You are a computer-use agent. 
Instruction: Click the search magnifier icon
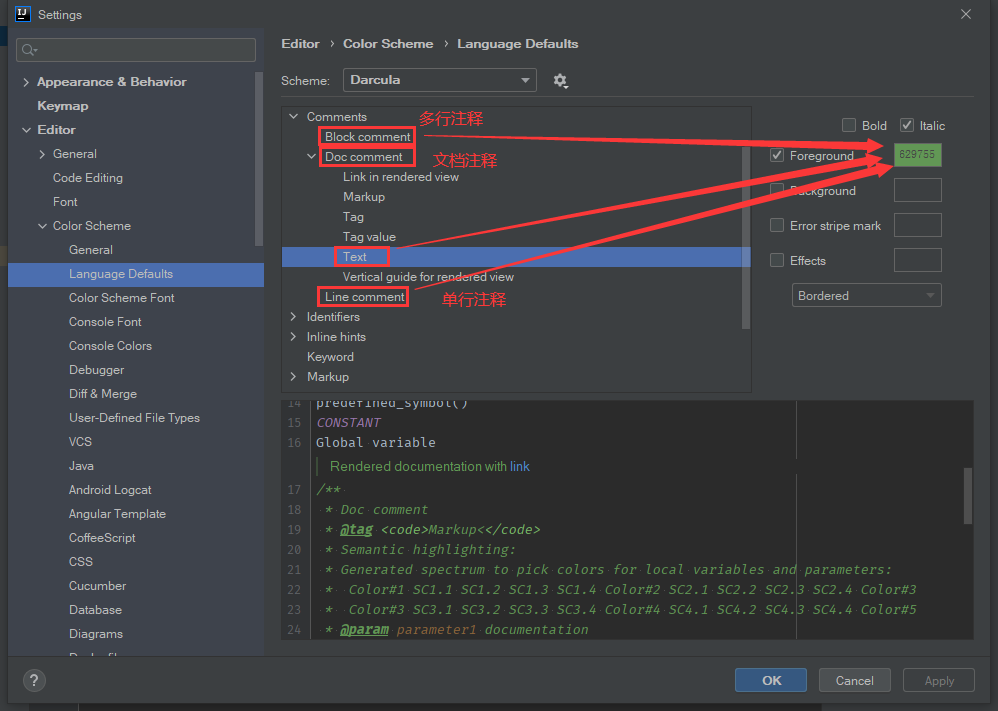pos(29,50)
